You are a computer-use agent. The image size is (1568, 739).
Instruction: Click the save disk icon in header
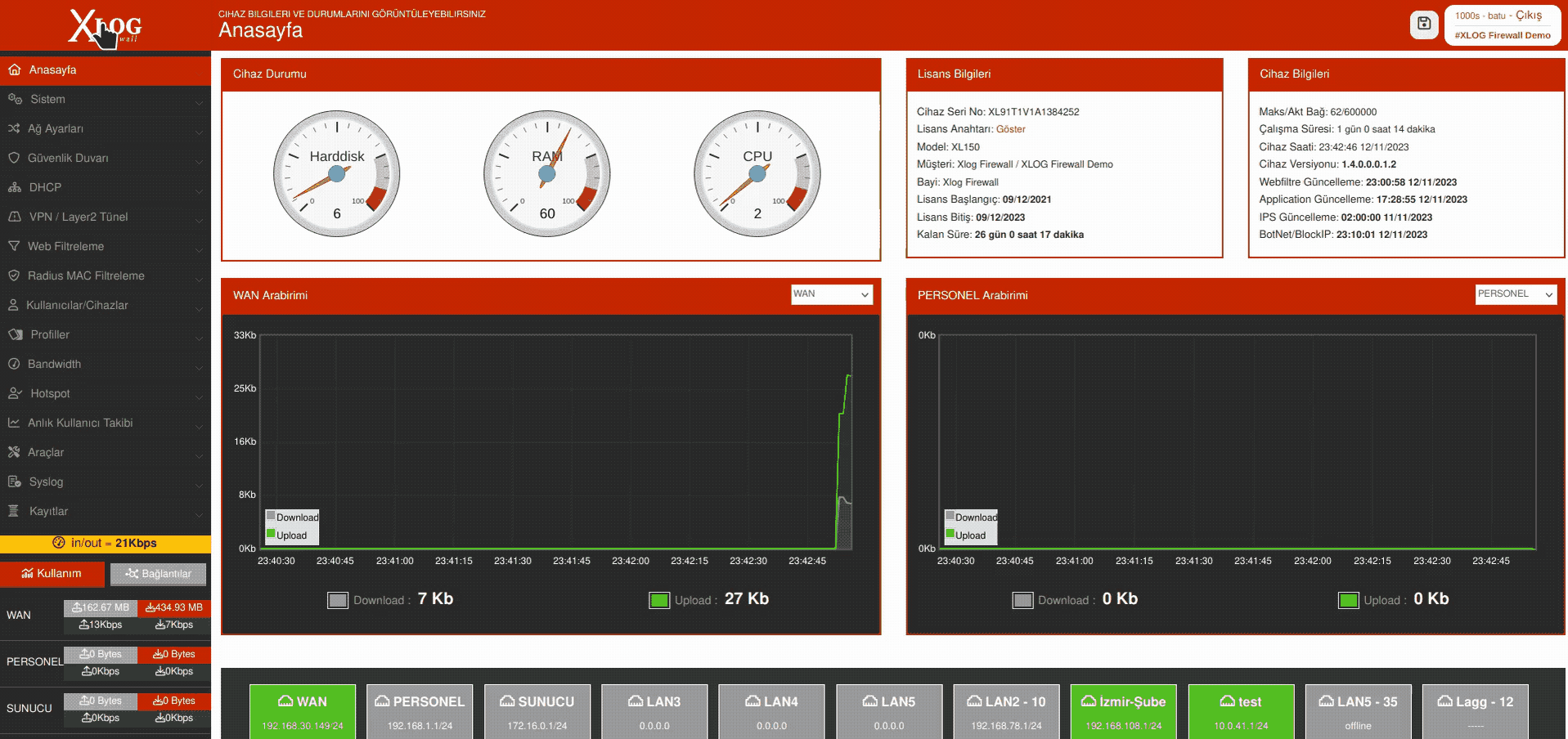(x=1424, y=24)
